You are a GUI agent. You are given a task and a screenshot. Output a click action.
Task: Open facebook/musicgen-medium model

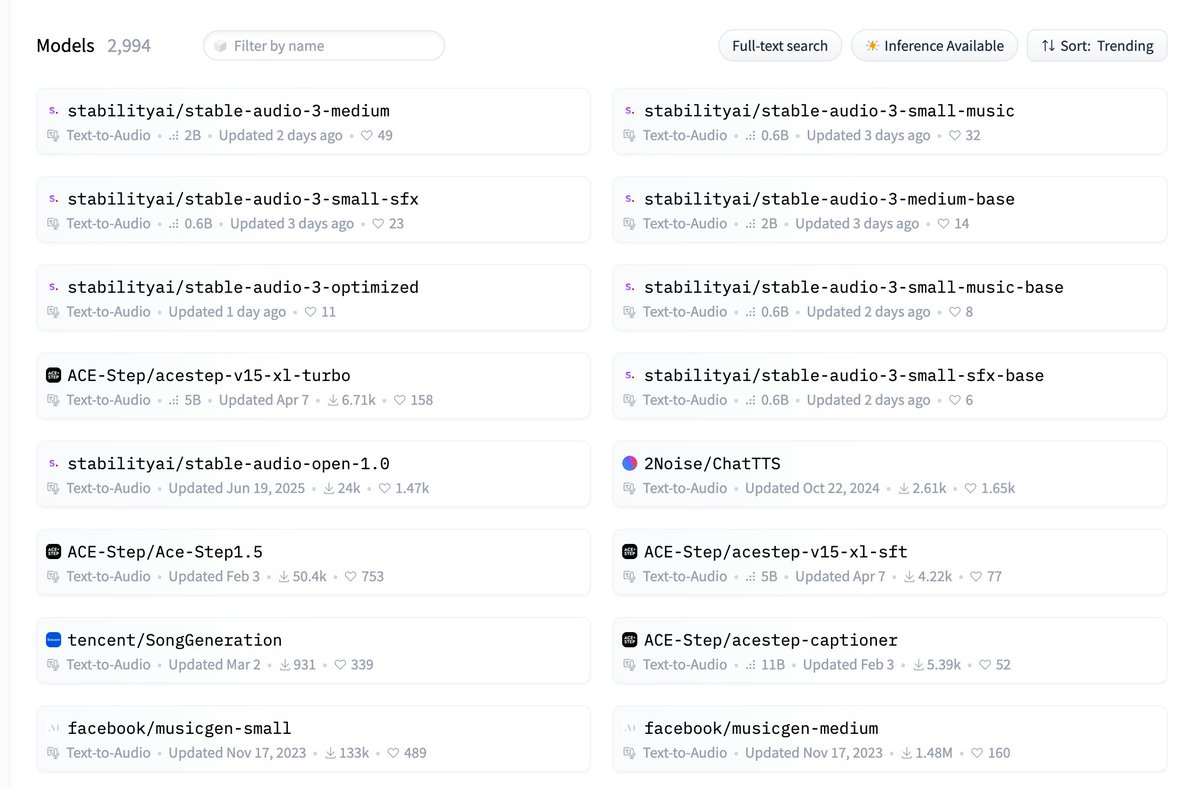pos(890,739)
